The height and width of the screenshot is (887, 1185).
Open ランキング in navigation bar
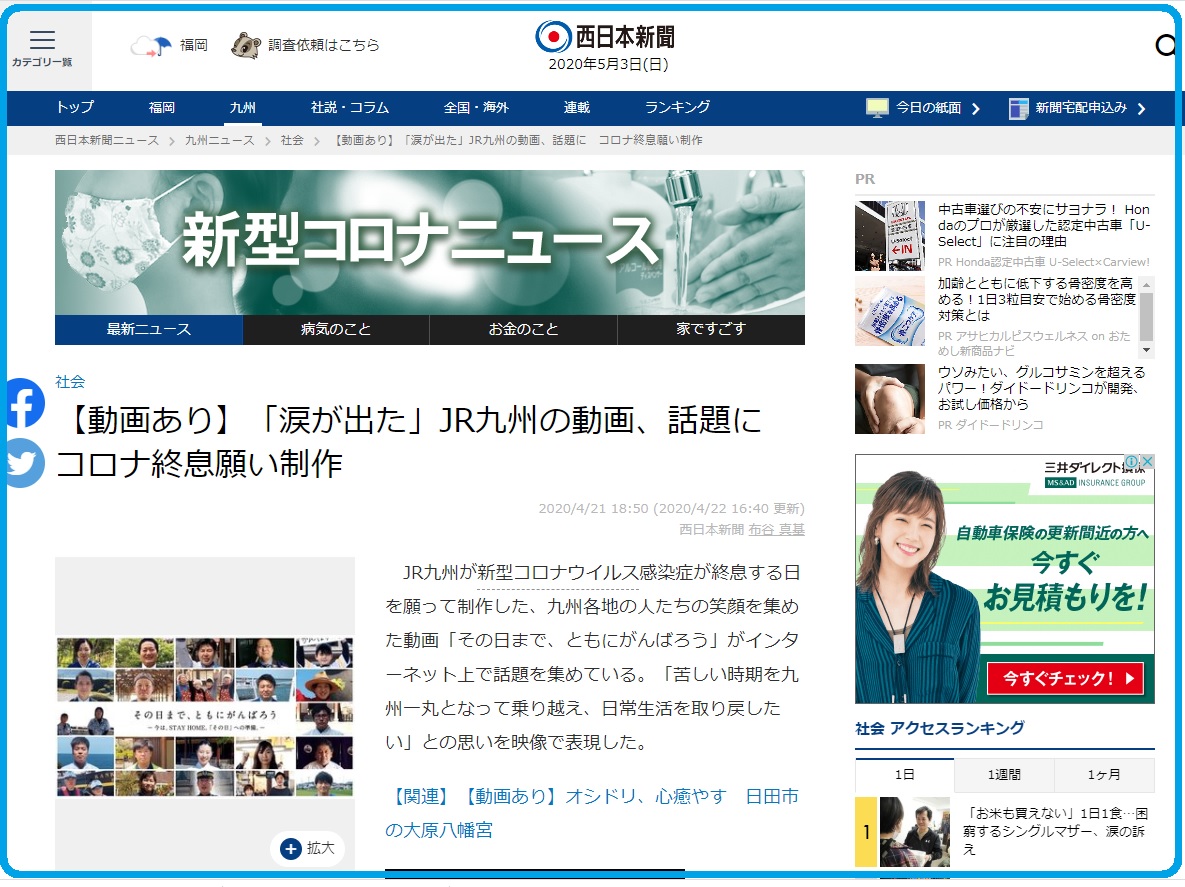point(677,107)
